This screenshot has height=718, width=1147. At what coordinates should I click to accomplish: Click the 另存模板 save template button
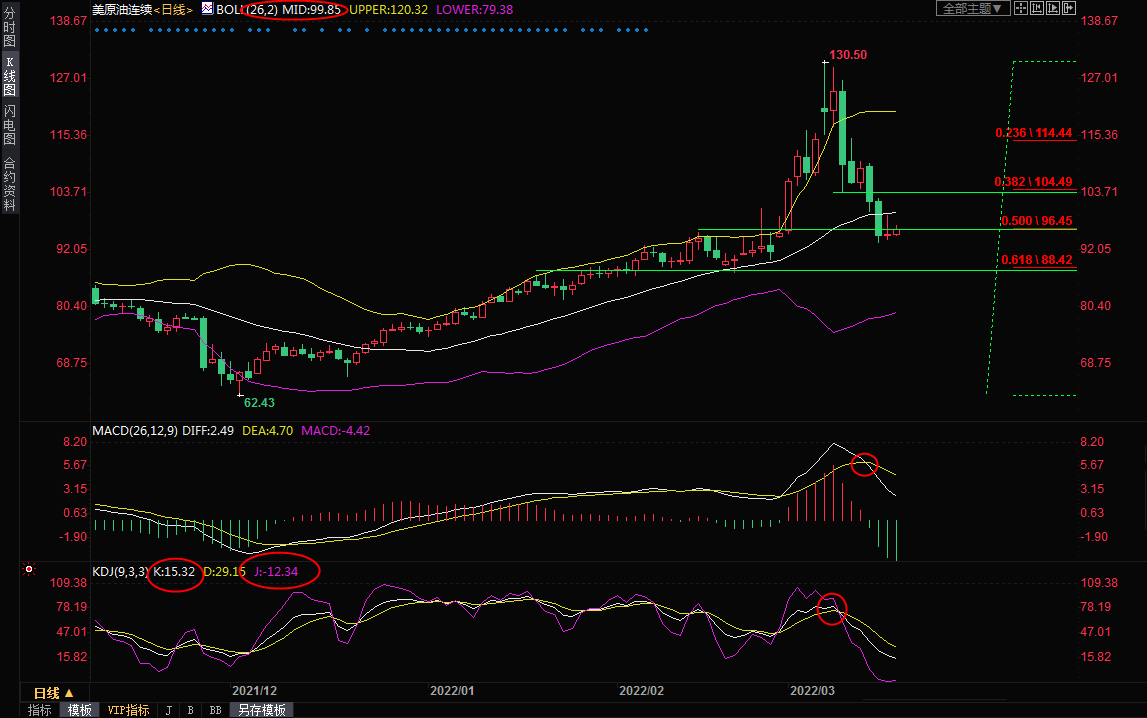[260, 710]
